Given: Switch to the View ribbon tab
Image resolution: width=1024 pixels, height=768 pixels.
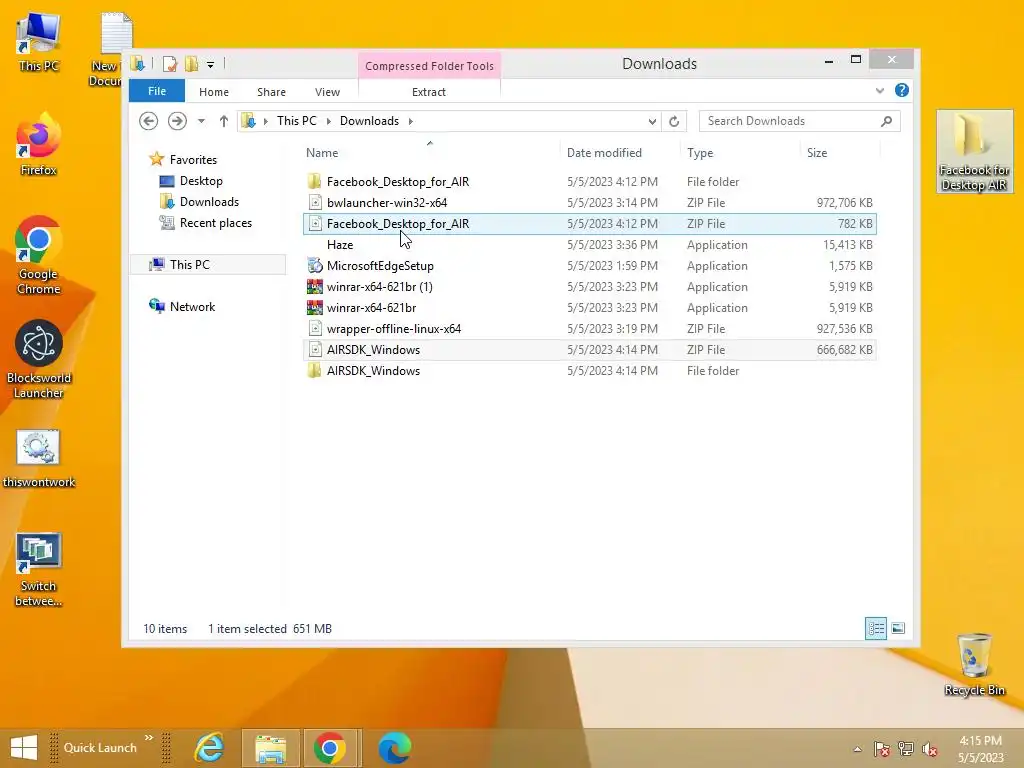Looking at the screenshot, I should (x=327, y=92).
